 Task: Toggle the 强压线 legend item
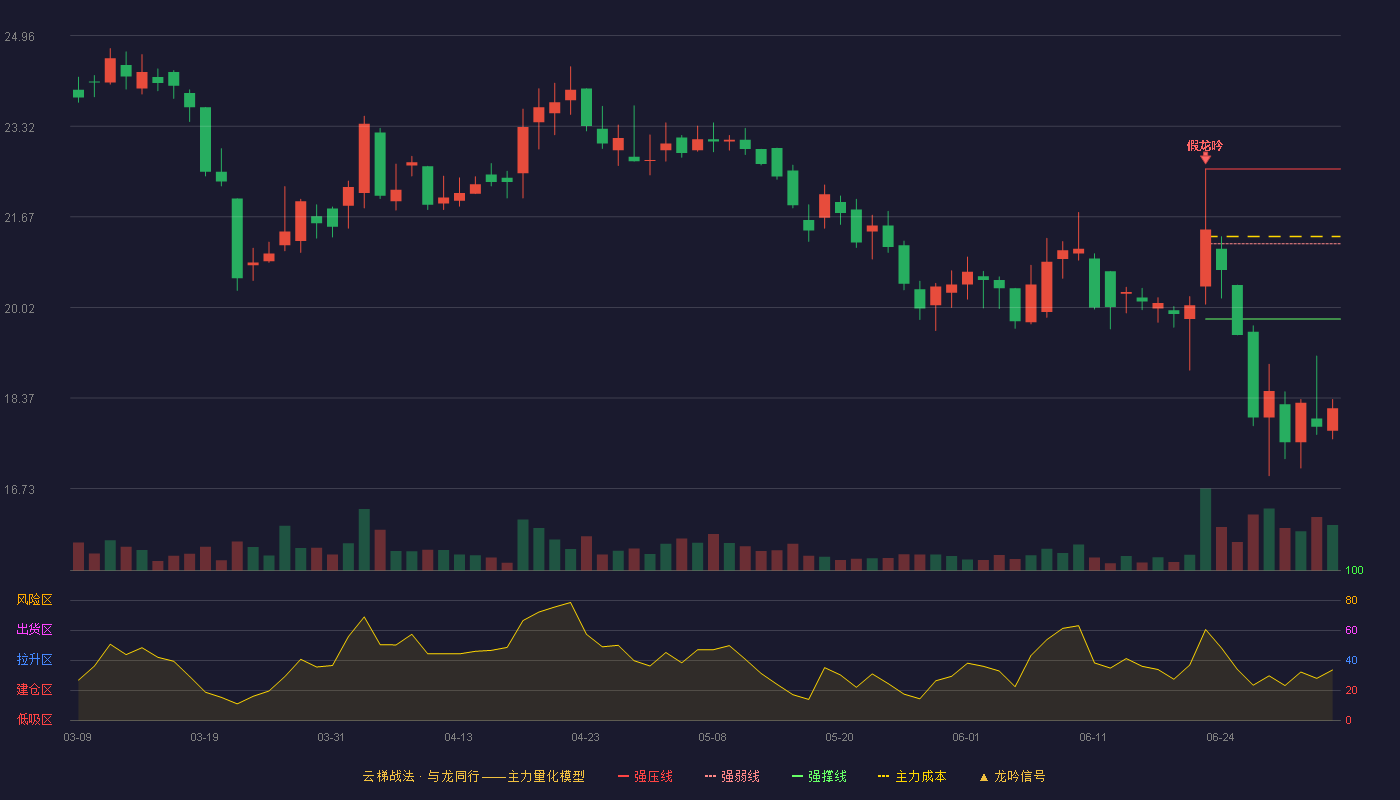[x=645, y=776]
